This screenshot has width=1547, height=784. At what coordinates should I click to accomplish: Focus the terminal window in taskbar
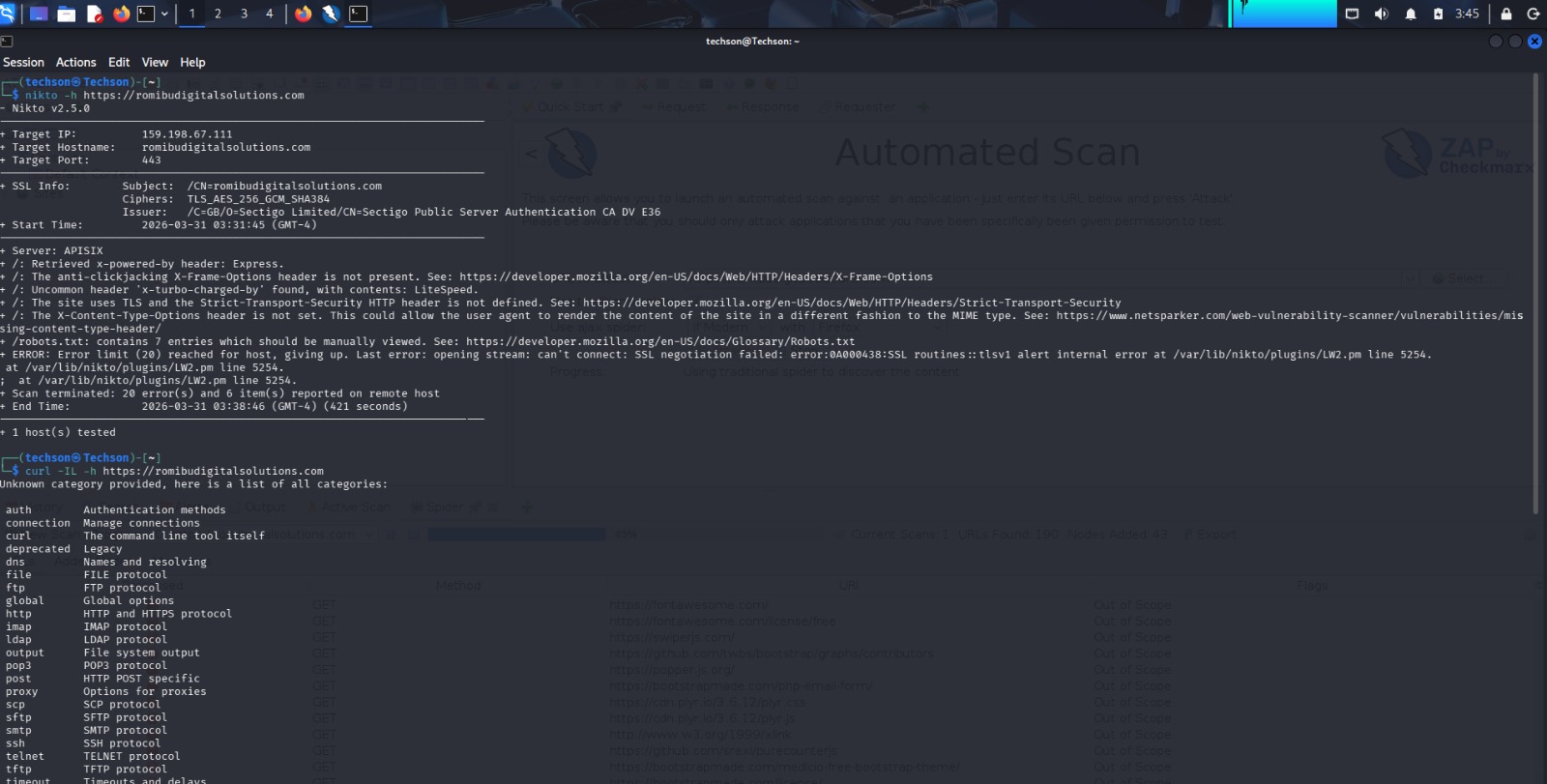tap(359, 14)
